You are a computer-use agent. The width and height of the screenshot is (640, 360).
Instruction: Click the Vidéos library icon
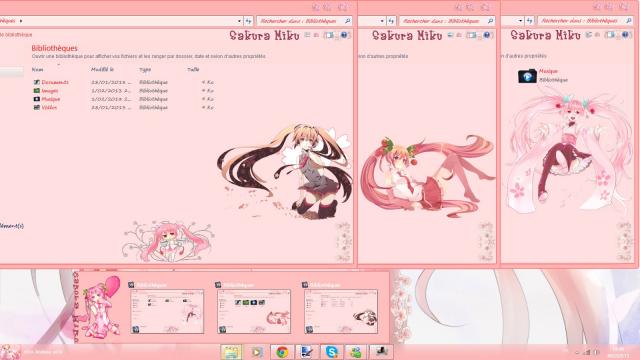point(37,107)
